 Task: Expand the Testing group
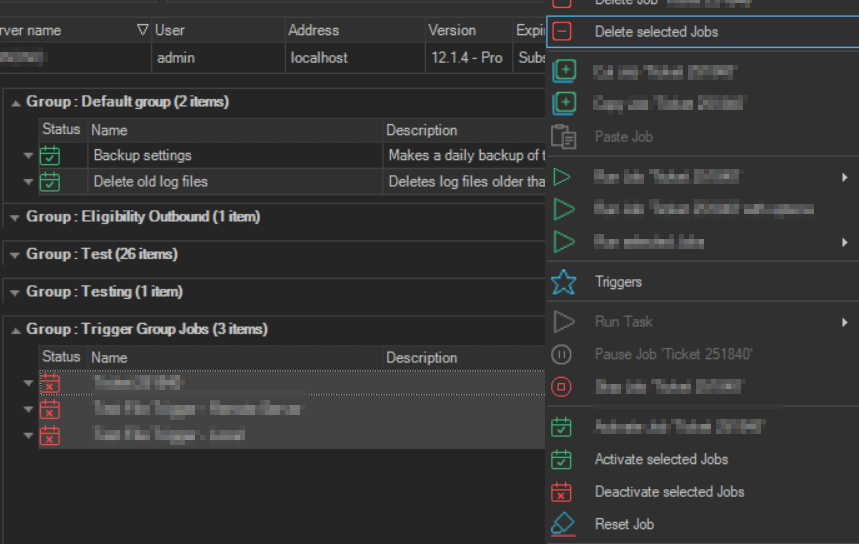(x=14, y=292)
